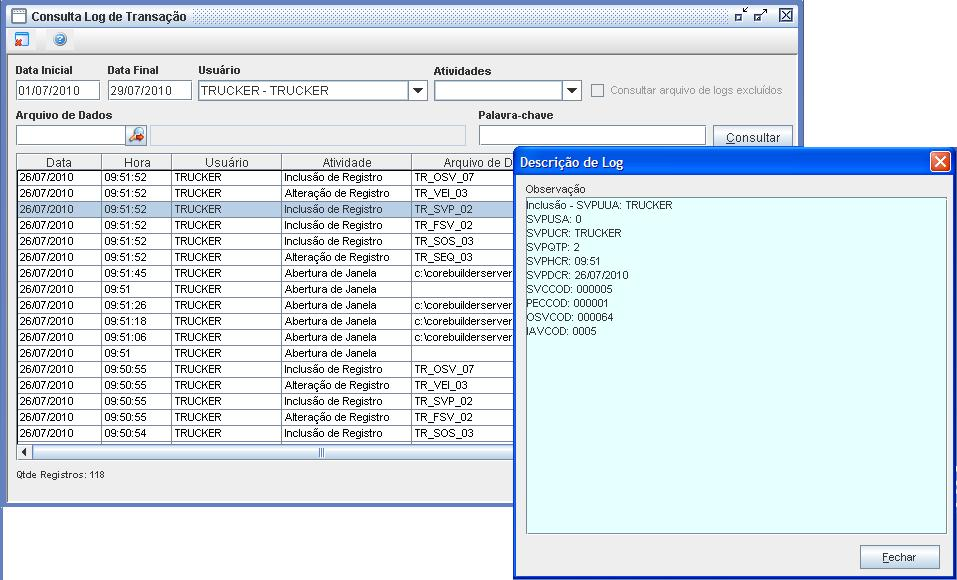
Task: Click the window icon in Consulta Log title bar
Action: (18, 16)
